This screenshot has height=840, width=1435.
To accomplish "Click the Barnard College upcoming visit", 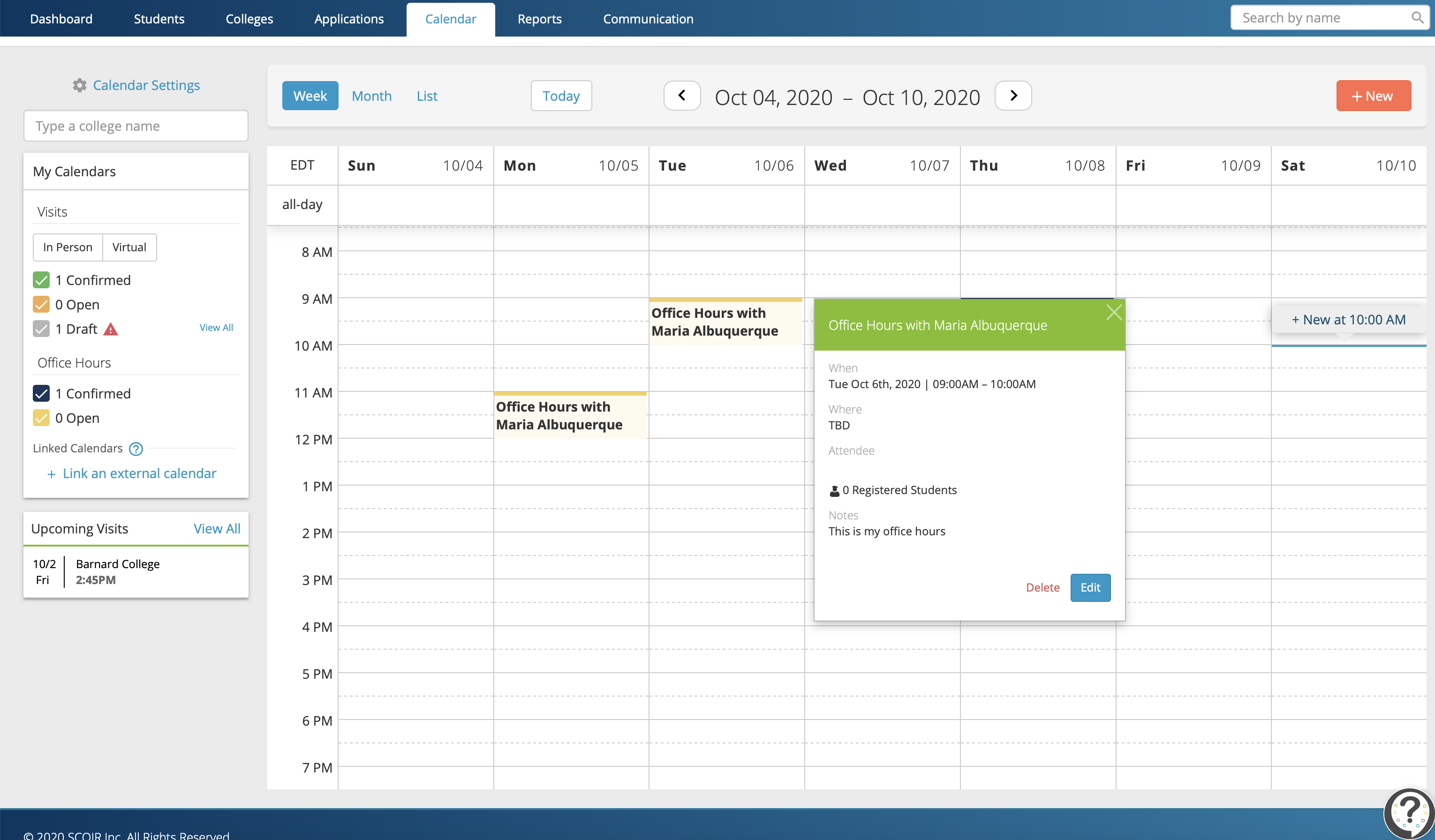I will (135, 571).
